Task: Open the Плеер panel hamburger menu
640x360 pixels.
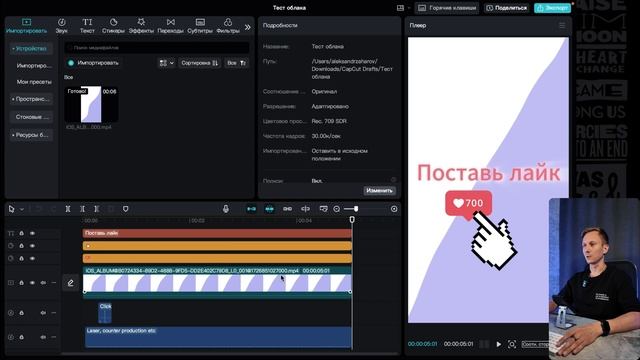Action: pos(562,25)
